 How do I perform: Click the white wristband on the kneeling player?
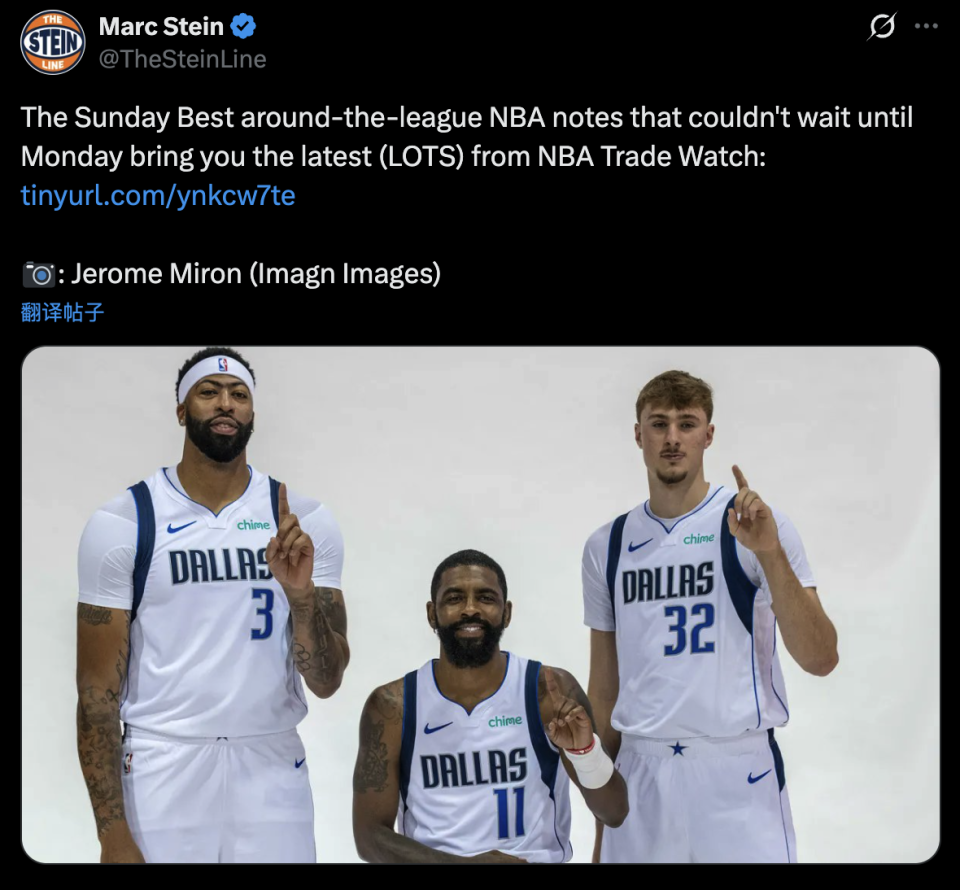[589, 762]
